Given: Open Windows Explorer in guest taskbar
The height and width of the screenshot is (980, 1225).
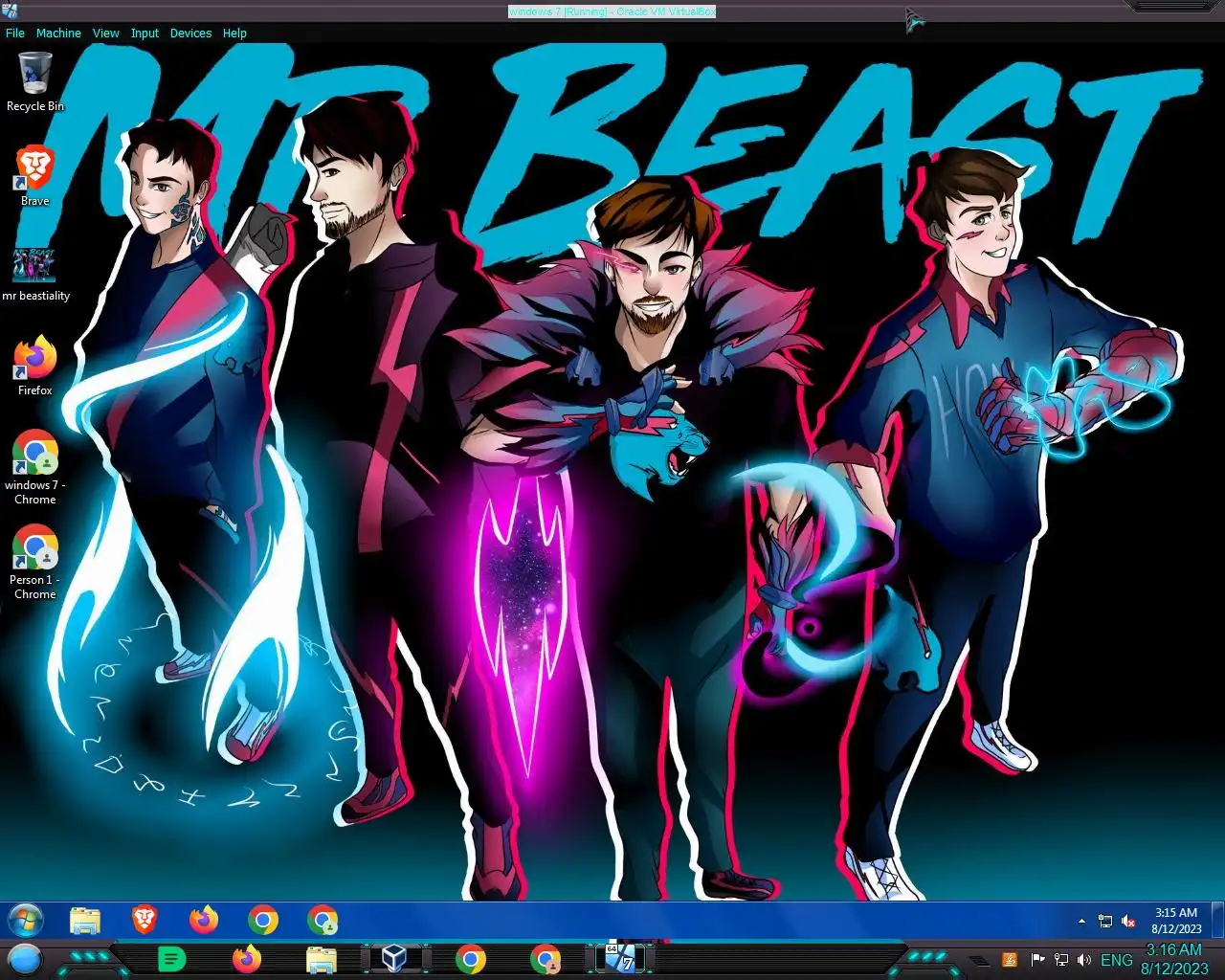Looking at the screenshot, I should [x=85, y=921].
